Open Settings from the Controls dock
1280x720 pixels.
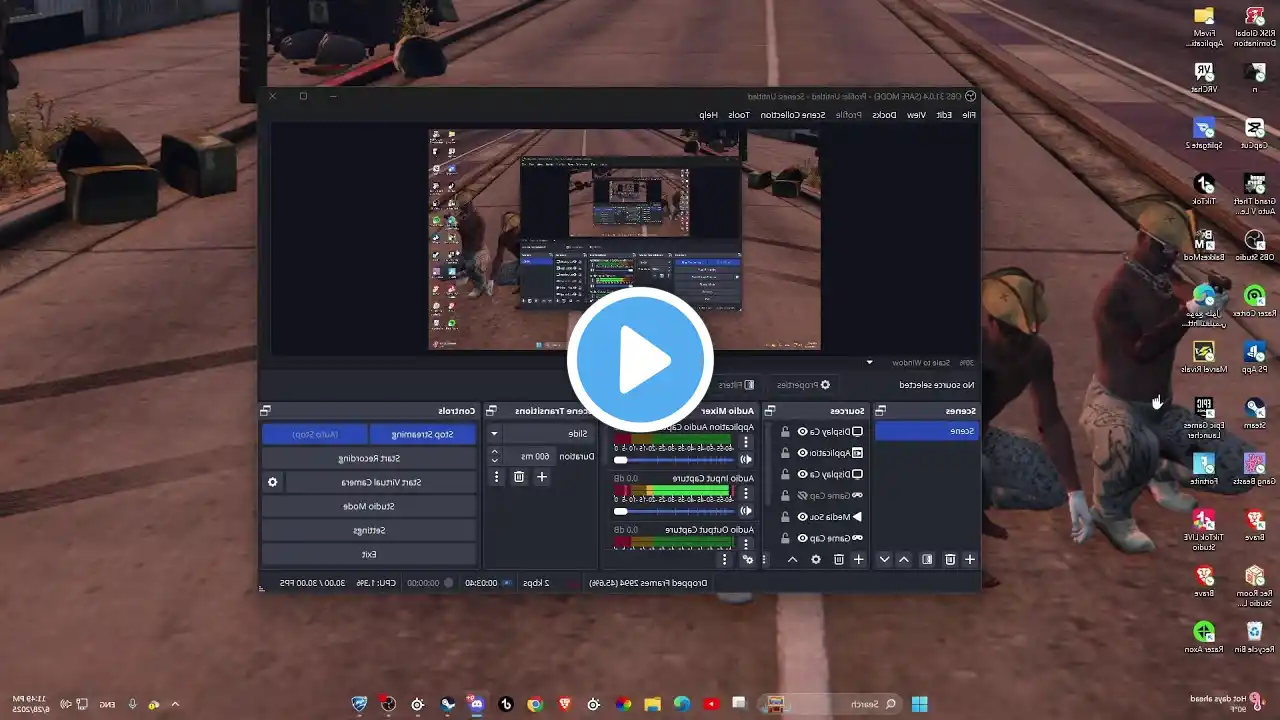click(x=369, y=530)
